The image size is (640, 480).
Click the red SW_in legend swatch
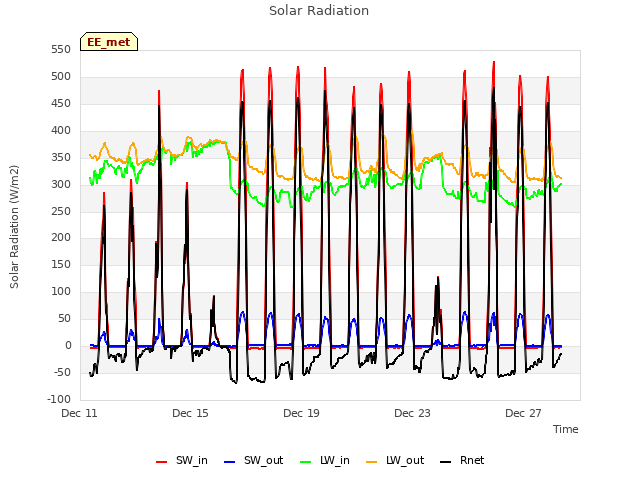162,462
